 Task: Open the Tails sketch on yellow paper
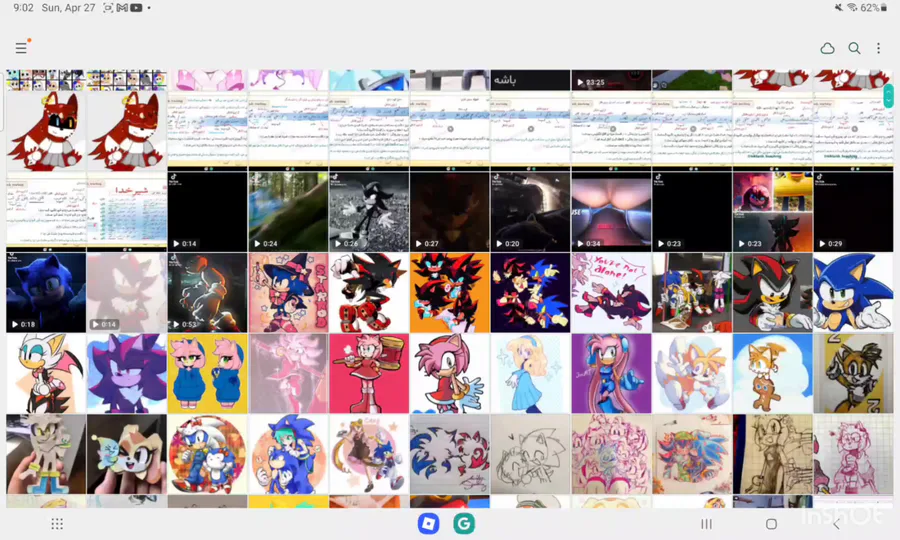[853, 374]
